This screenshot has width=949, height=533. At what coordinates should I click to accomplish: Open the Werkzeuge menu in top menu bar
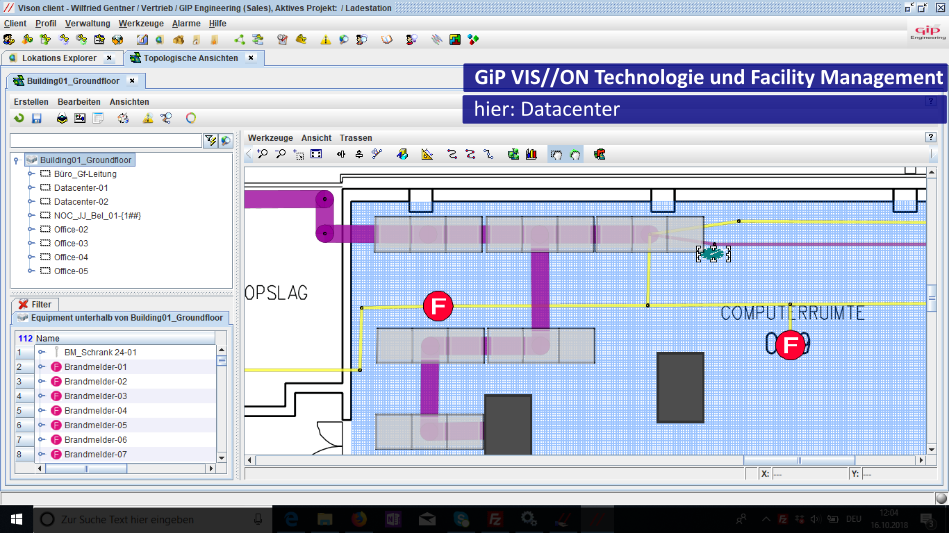141,23
